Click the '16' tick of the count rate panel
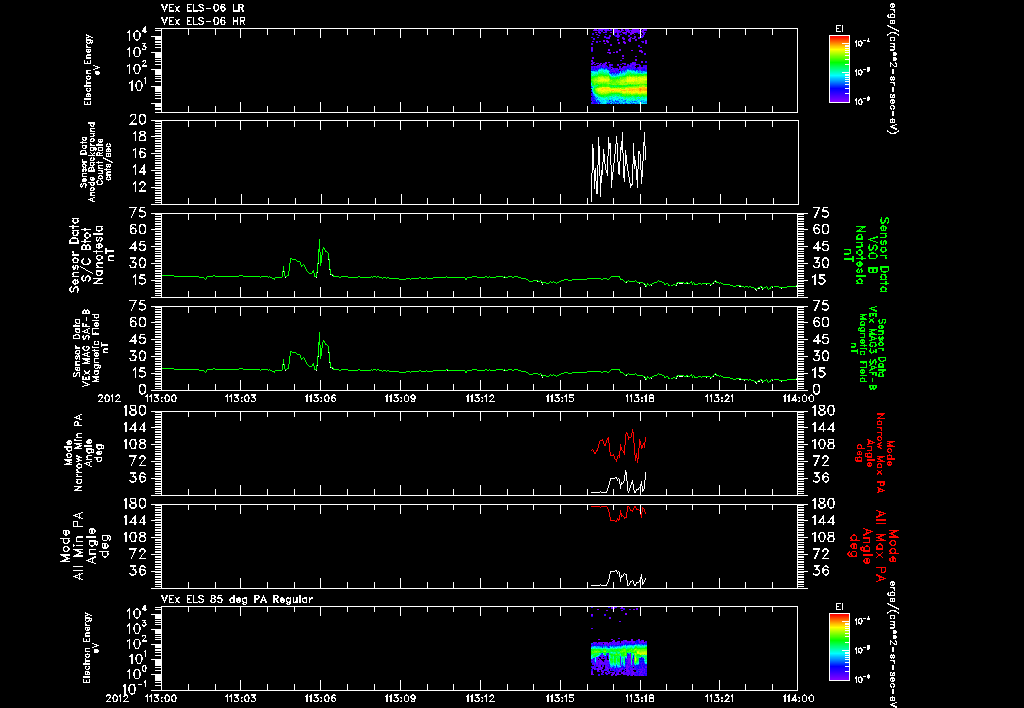Screen dimensions: 1024x708 [x=138, y=154]
